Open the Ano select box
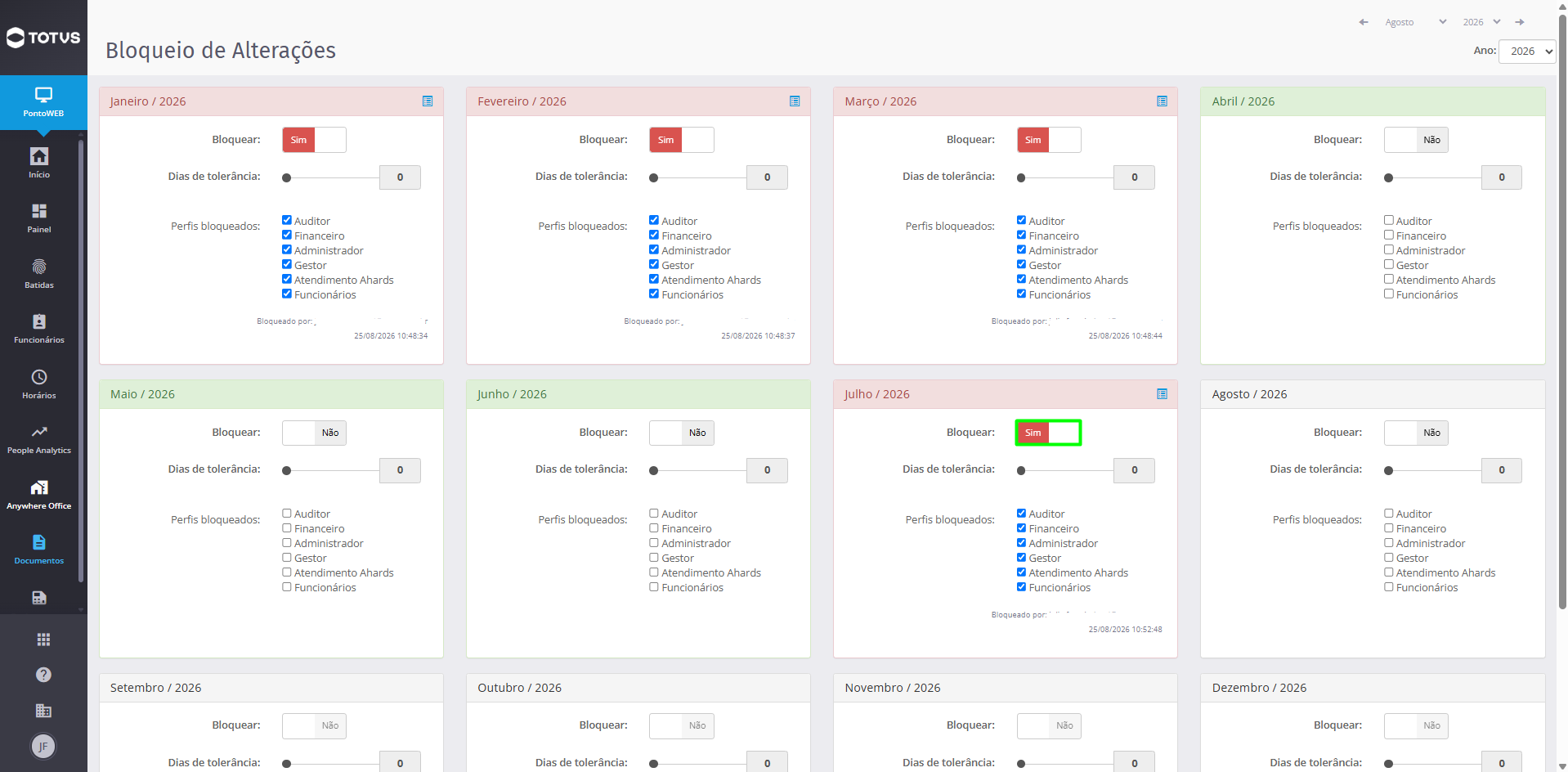 [1527, 51]
